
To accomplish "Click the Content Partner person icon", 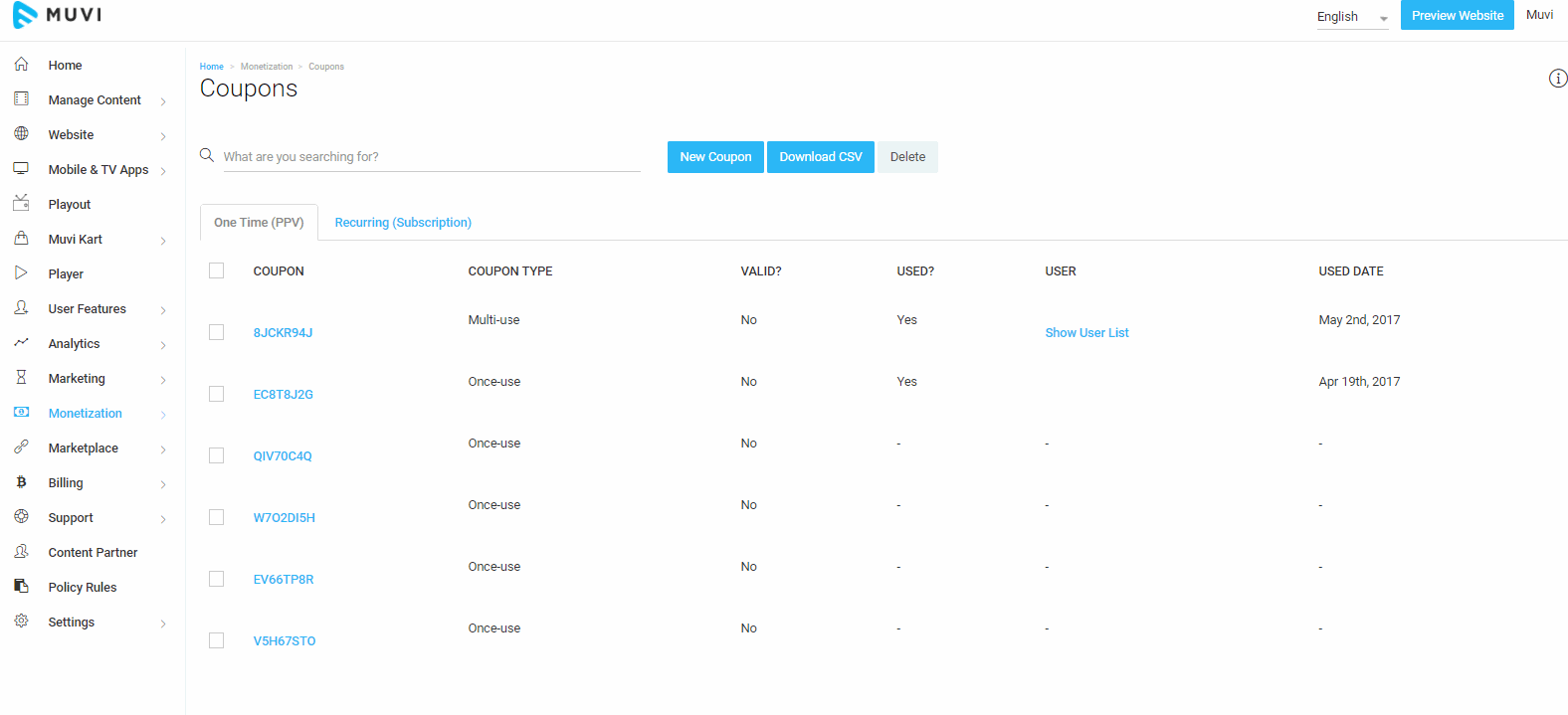I will point(21,551).
